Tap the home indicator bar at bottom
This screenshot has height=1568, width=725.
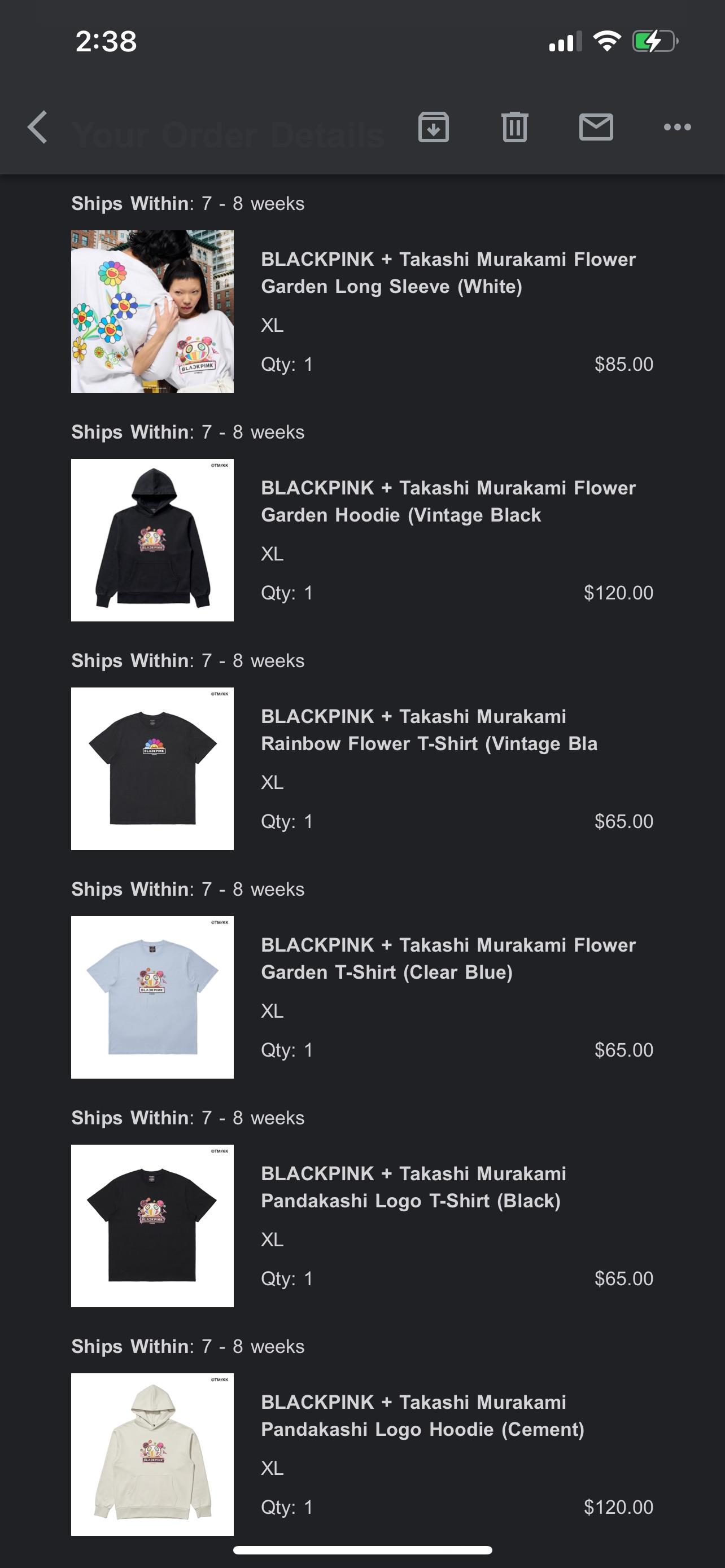pyautogui.click(x=363, y=1551)
